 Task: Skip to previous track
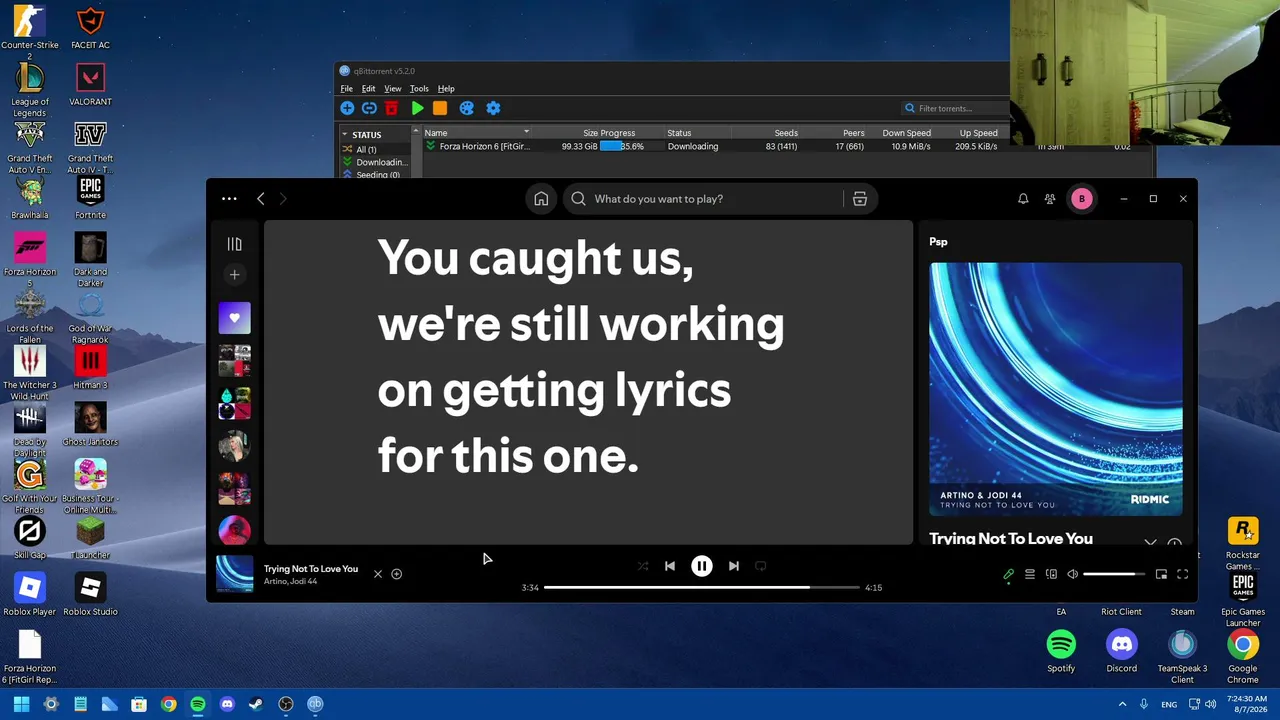(670, 566)
